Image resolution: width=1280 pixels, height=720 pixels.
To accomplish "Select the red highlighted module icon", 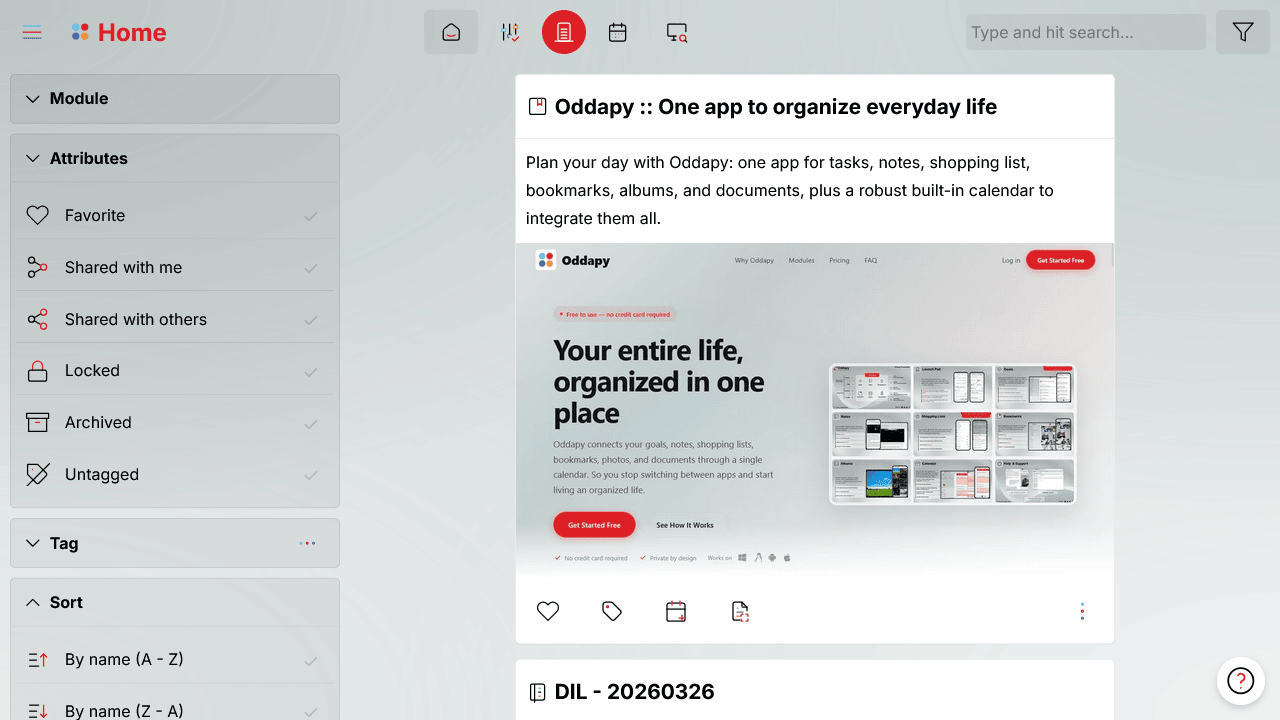I will (563, 31).
